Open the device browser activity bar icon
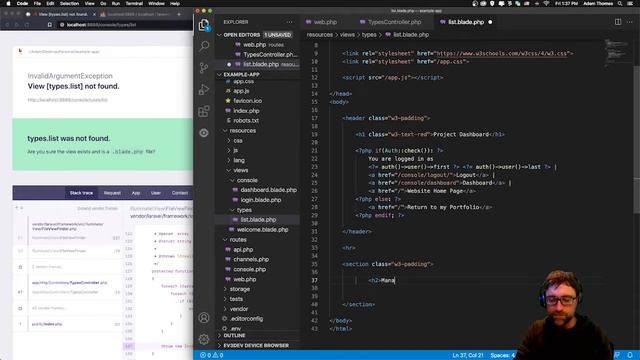The width and height of the screenshot is (640, 360). [x=204, y=133]
